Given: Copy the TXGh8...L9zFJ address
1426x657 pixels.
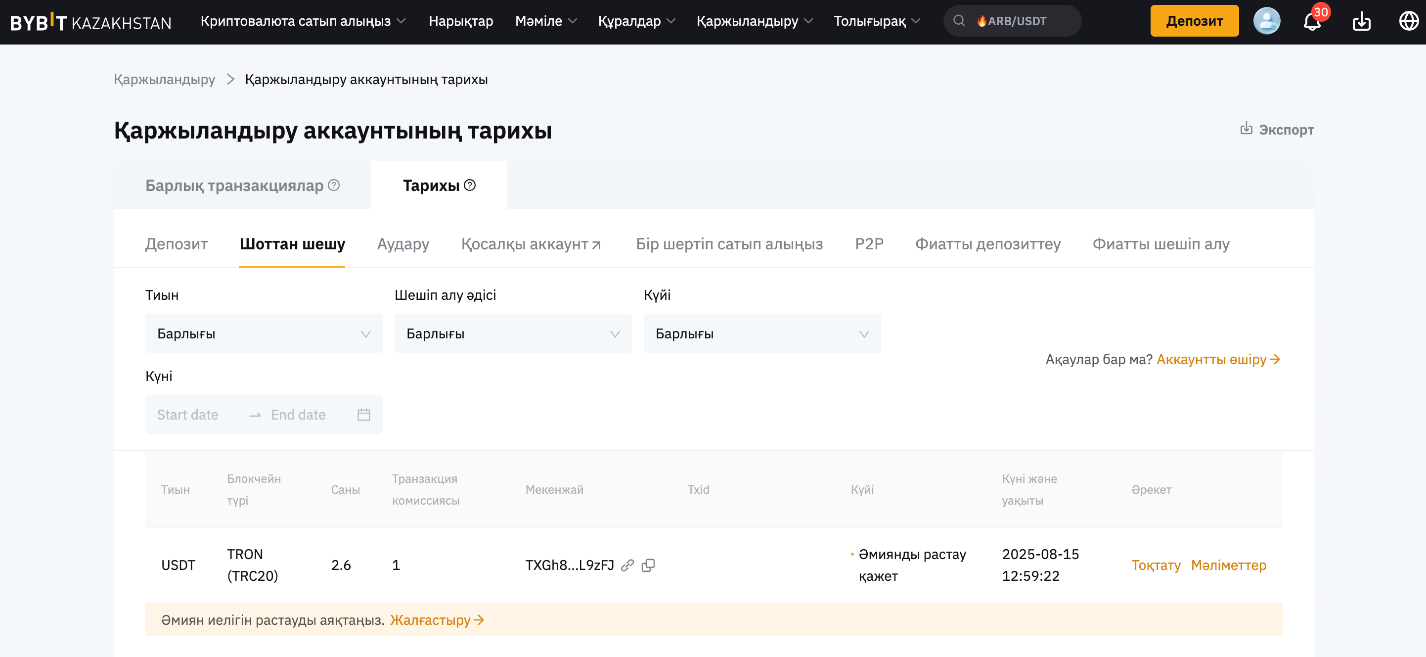Looking at the screenshot, I should [648, 565].
